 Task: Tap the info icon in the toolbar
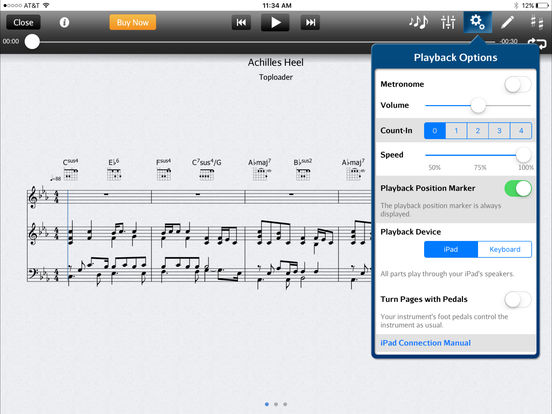(x=64, y=23)
